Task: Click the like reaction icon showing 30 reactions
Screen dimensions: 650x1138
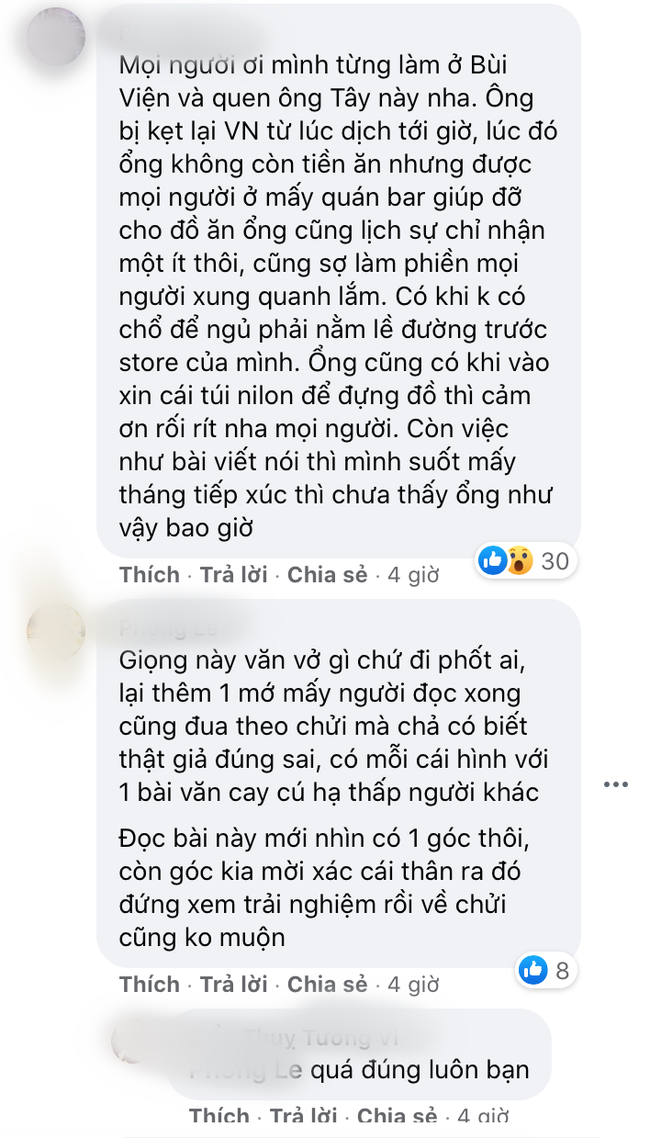Action: coord(493,560)
